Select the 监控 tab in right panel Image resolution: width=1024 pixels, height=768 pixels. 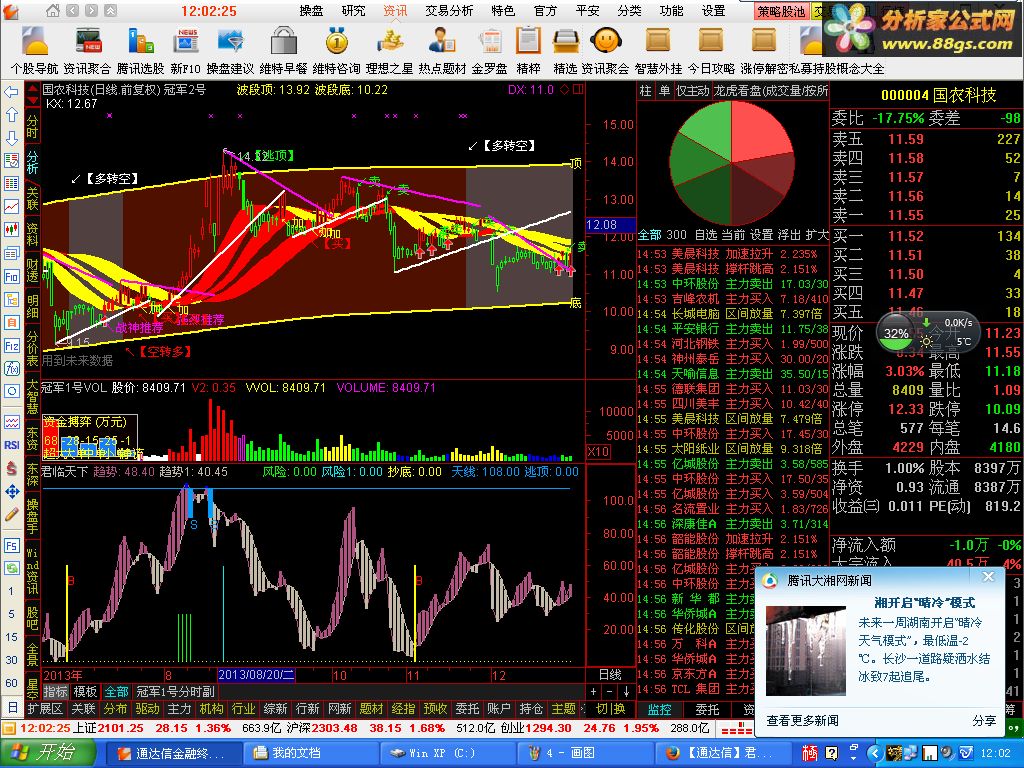[660, 709]
